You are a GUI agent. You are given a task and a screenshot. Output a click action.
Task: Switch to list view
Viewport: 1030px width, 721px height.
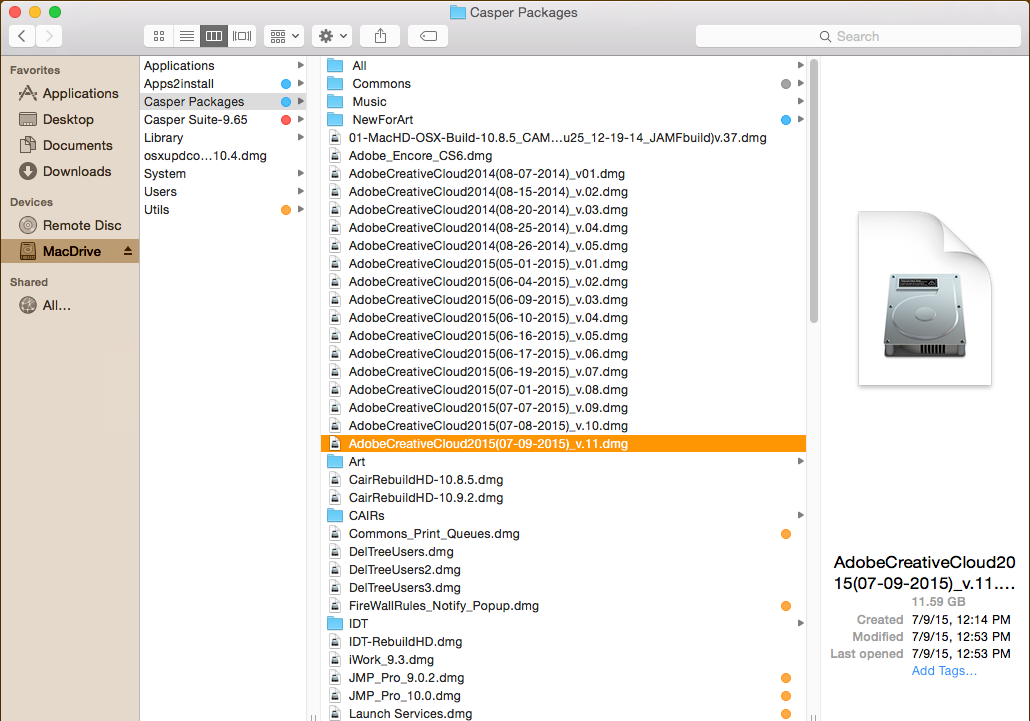tap(187, 36)
